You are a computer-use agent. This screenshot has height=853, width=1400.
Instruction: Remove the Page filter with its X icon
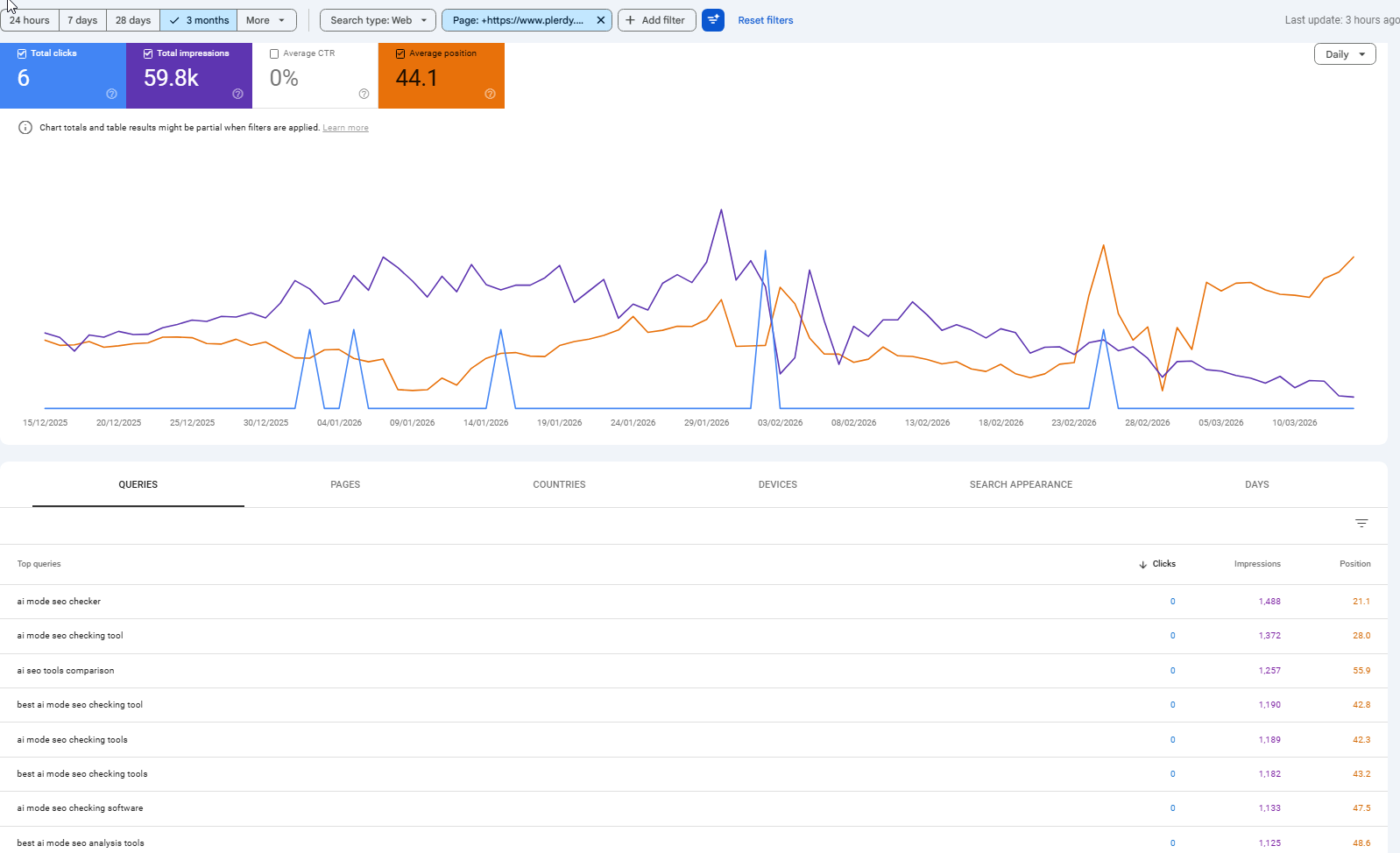click(x=601, y=20)
